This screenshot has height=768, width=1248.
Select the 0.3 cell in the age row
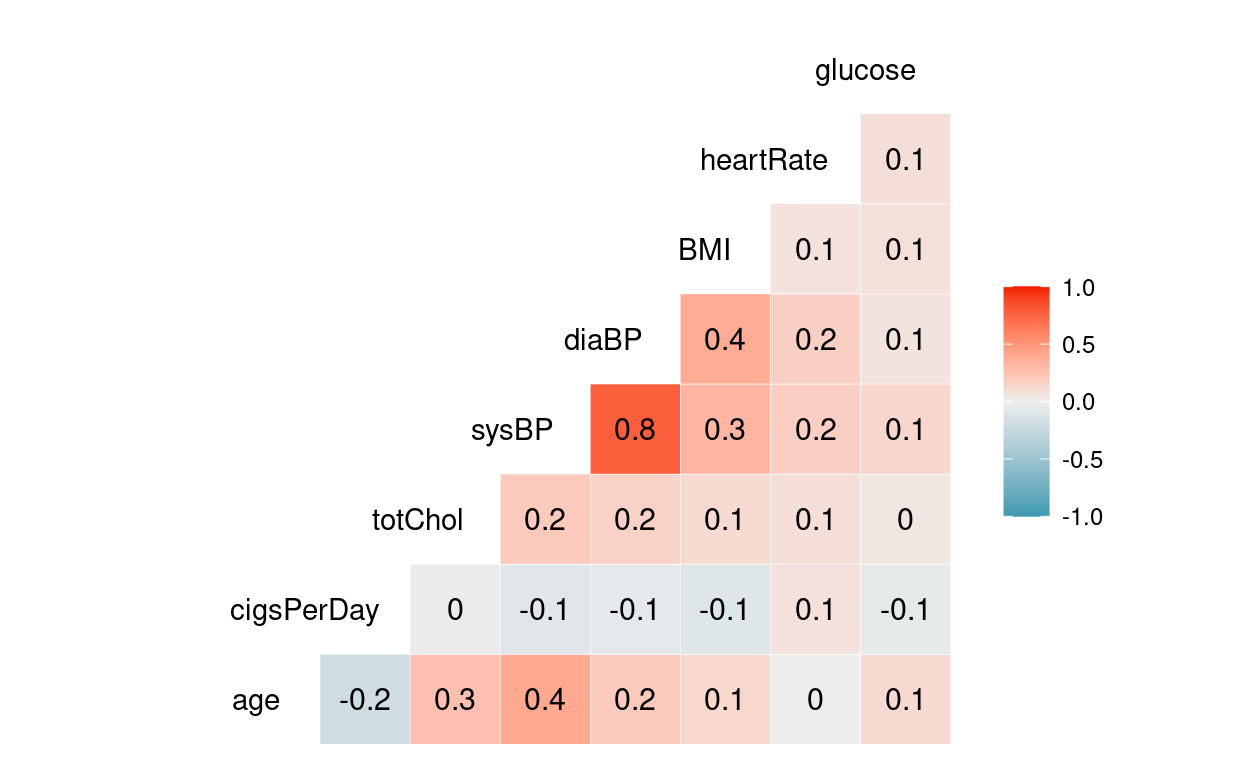[x=455, y=700]
